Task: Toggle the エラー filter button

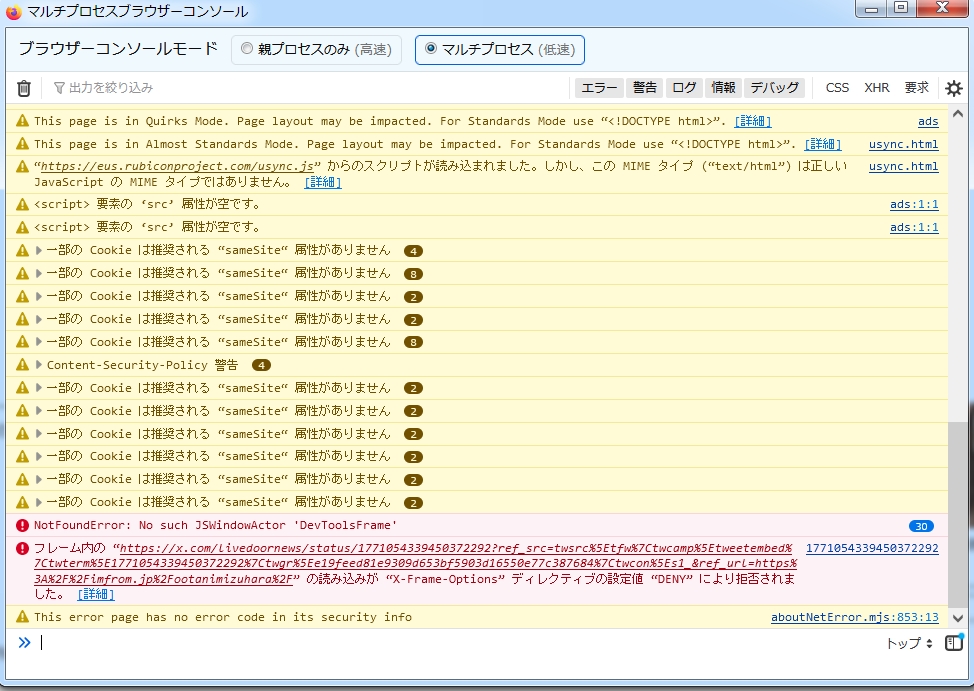Action: [x=599, y=88]
